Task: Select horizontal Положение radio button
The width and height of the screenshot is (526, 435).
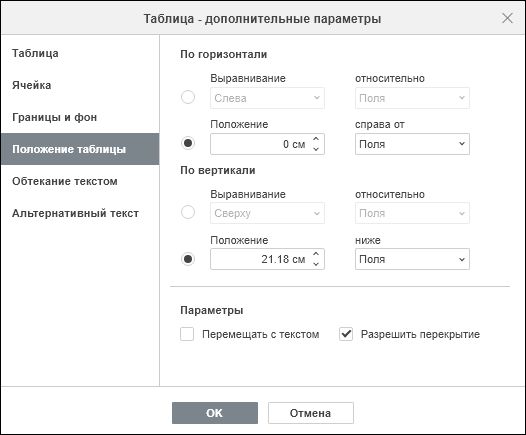Action: click(188, 143)
